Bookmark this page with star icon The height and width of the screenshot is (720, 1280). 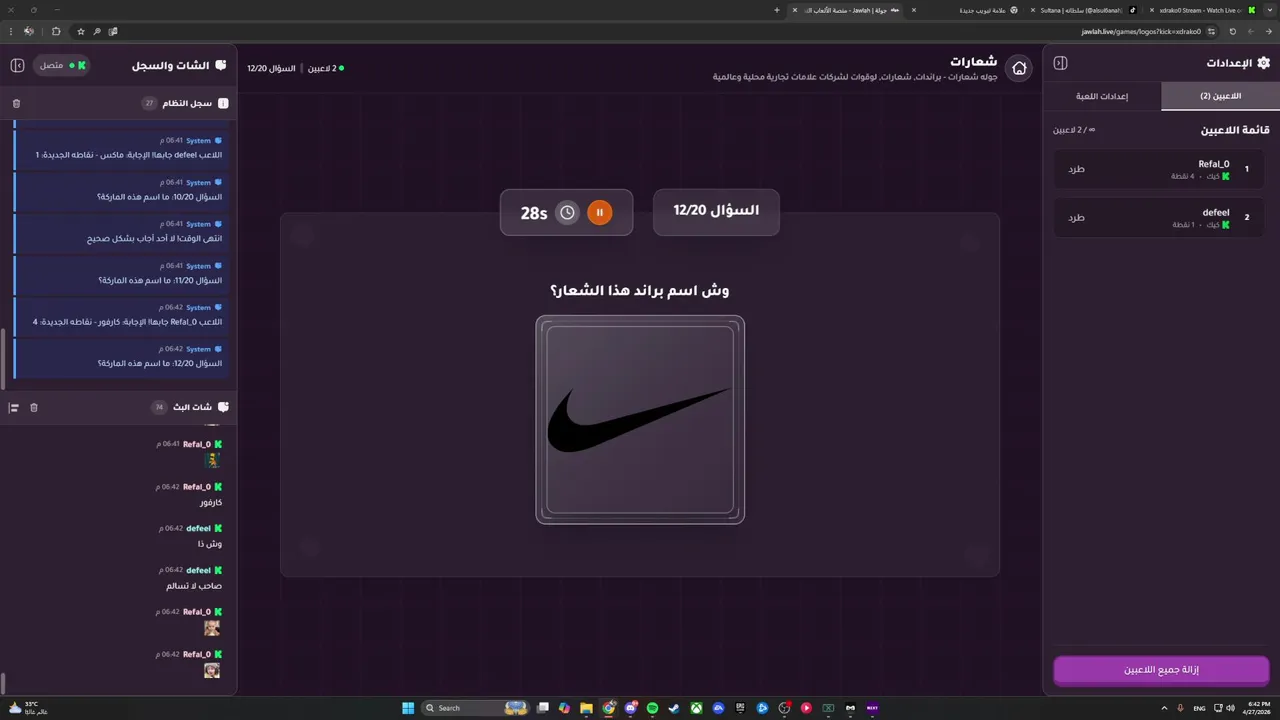pyautogui.click(x=81, y=31)
